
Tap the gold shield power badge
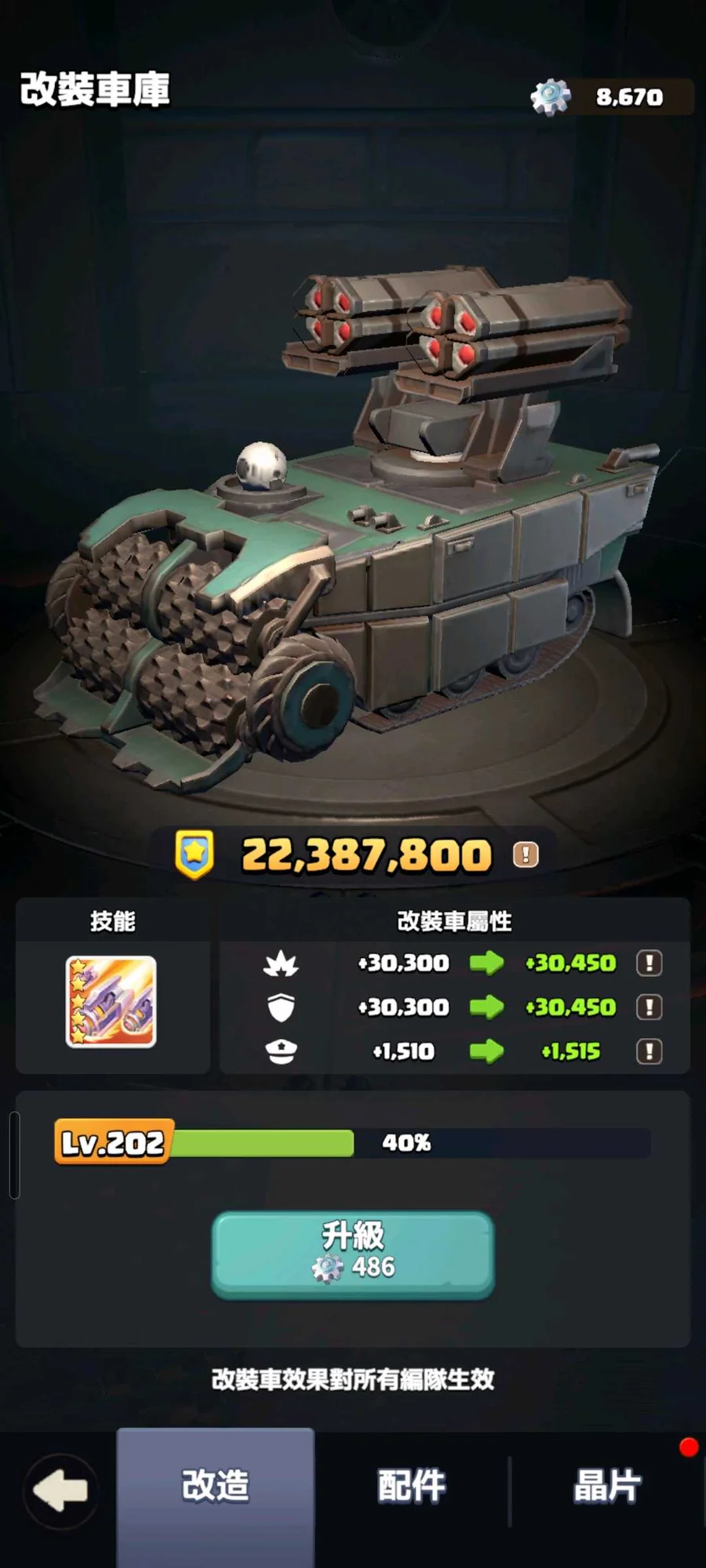coord(195,855)
